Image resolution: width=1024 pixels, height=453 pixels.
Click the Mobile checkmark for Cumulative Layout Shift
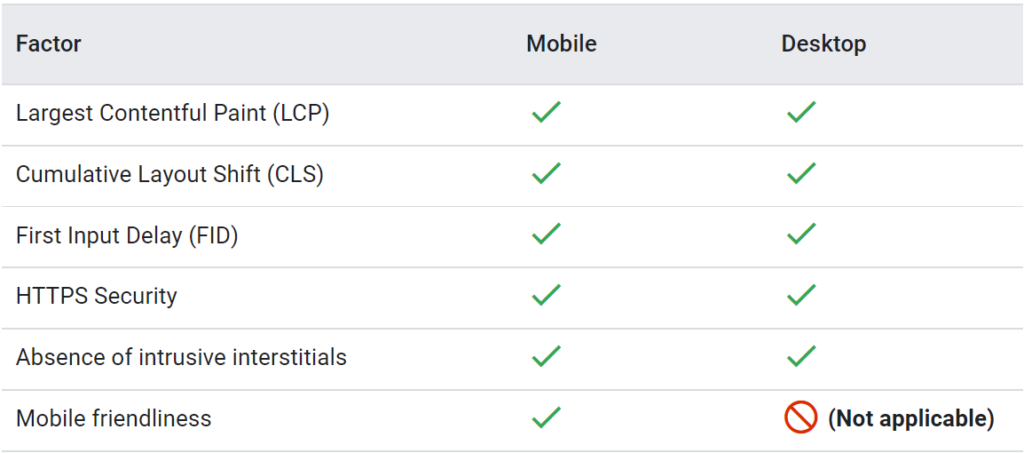pyautogui.click(x=546, y=174)
